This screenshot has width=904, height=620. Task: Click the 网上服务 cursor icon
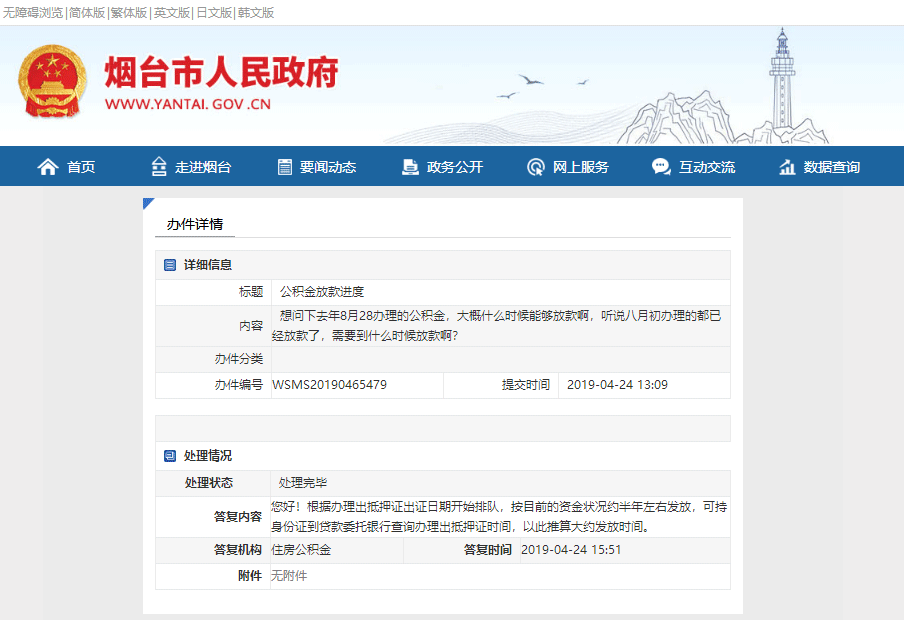(x=536, y=167)
